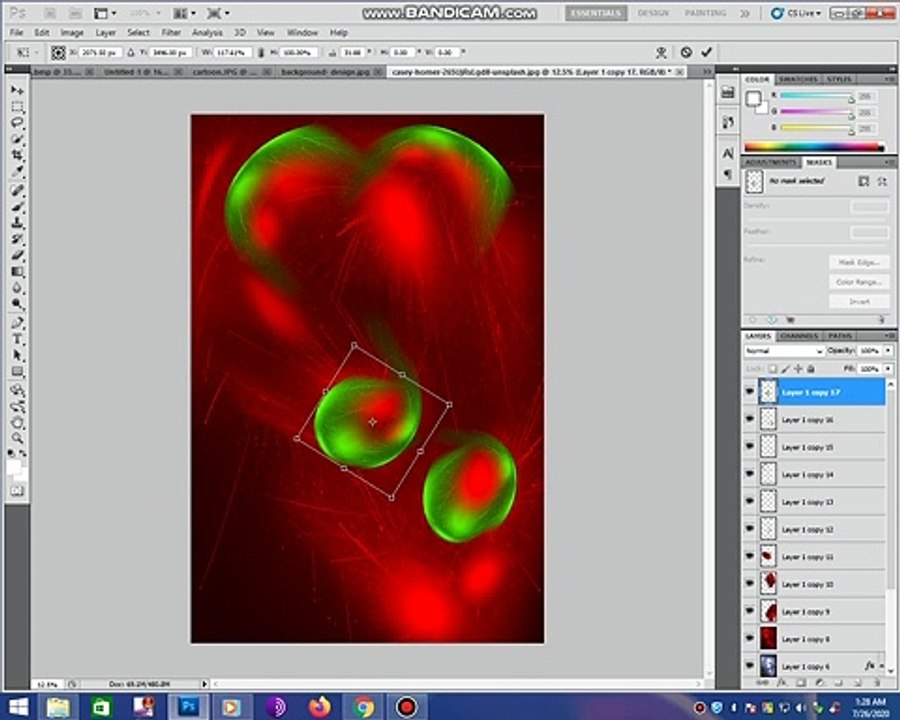Image resolution: width=900 pixels, height=720 pixels.
Task: Open the layer Fill slider arrow
Action: coord(888,369)
